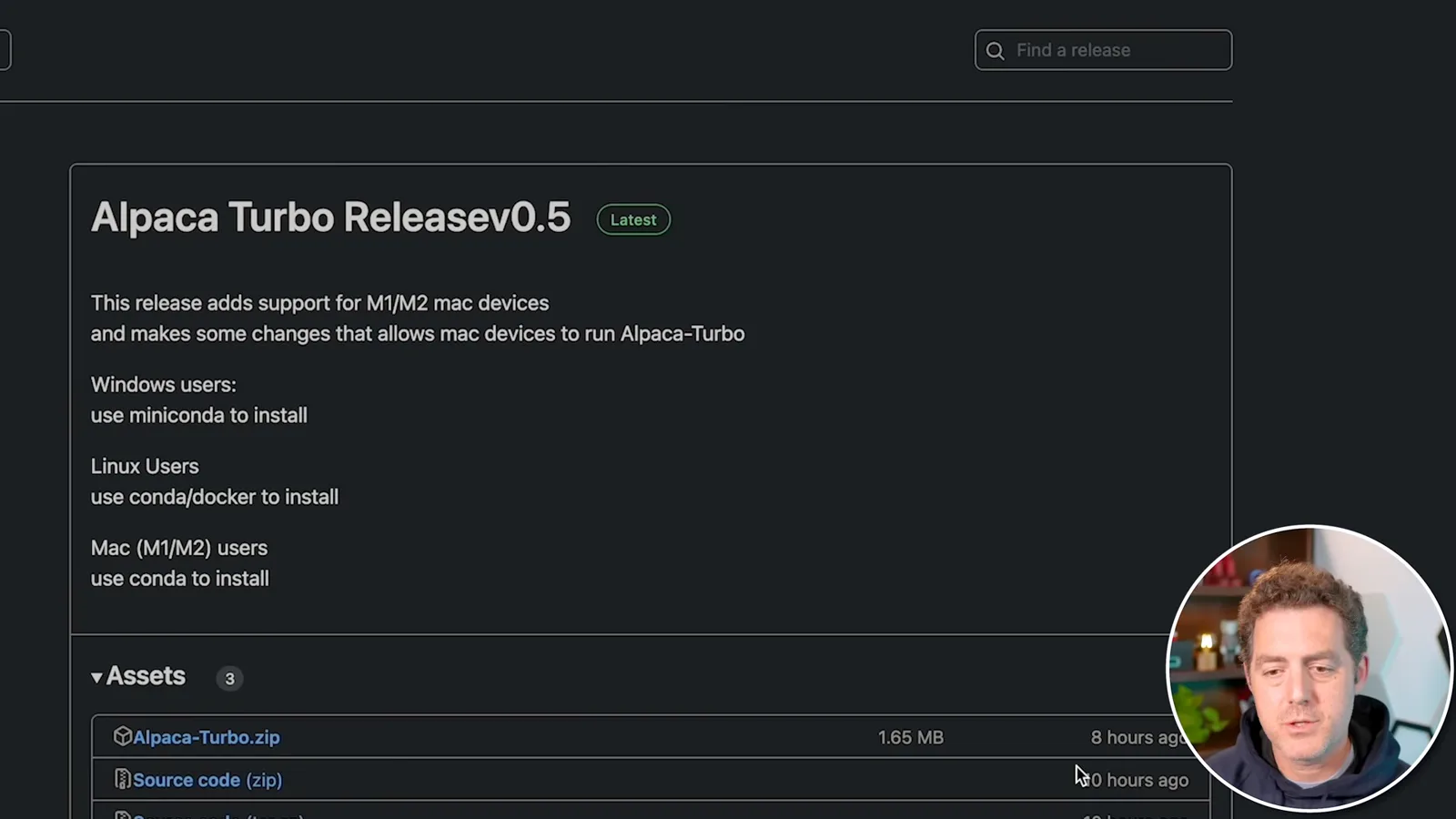Click the 'Linux Users' line

(x=145, y=466)
